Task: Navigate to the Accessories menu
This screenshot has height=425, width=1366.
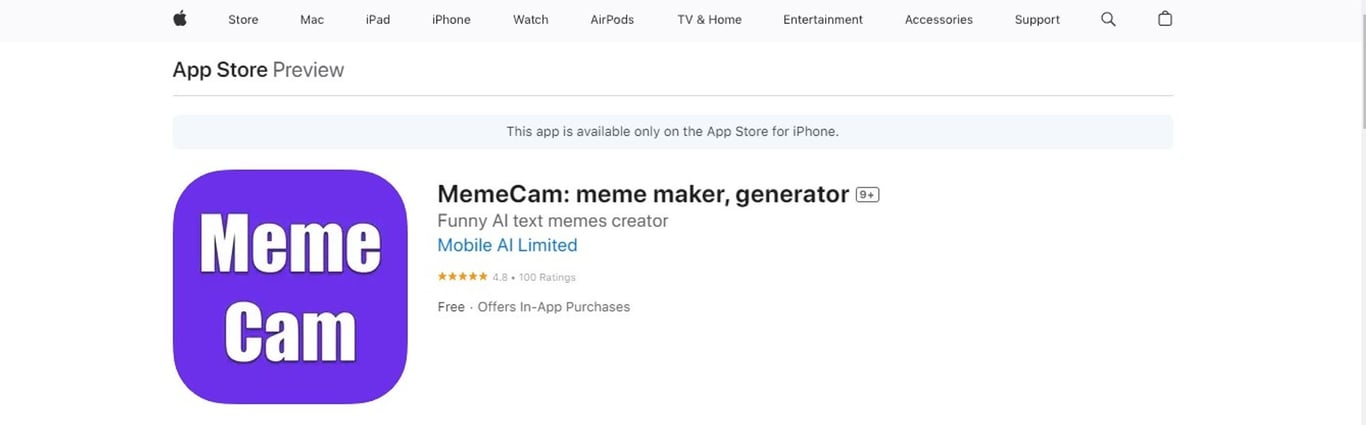Action: 938,20
